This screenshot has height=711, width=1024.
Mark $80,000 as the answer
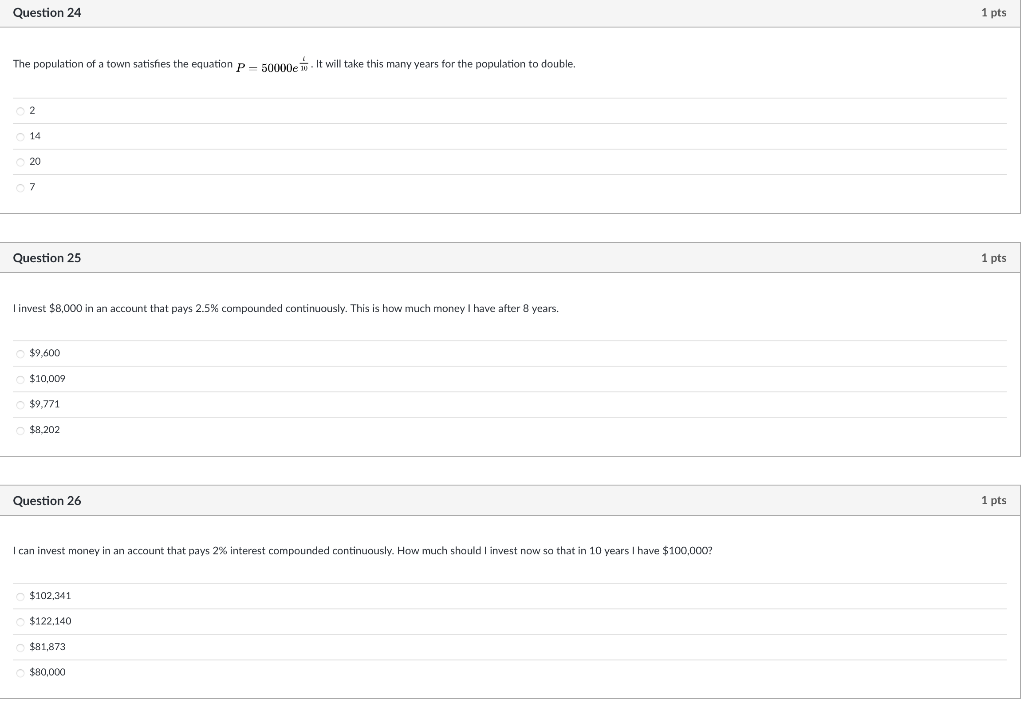[x=20, y=673]
